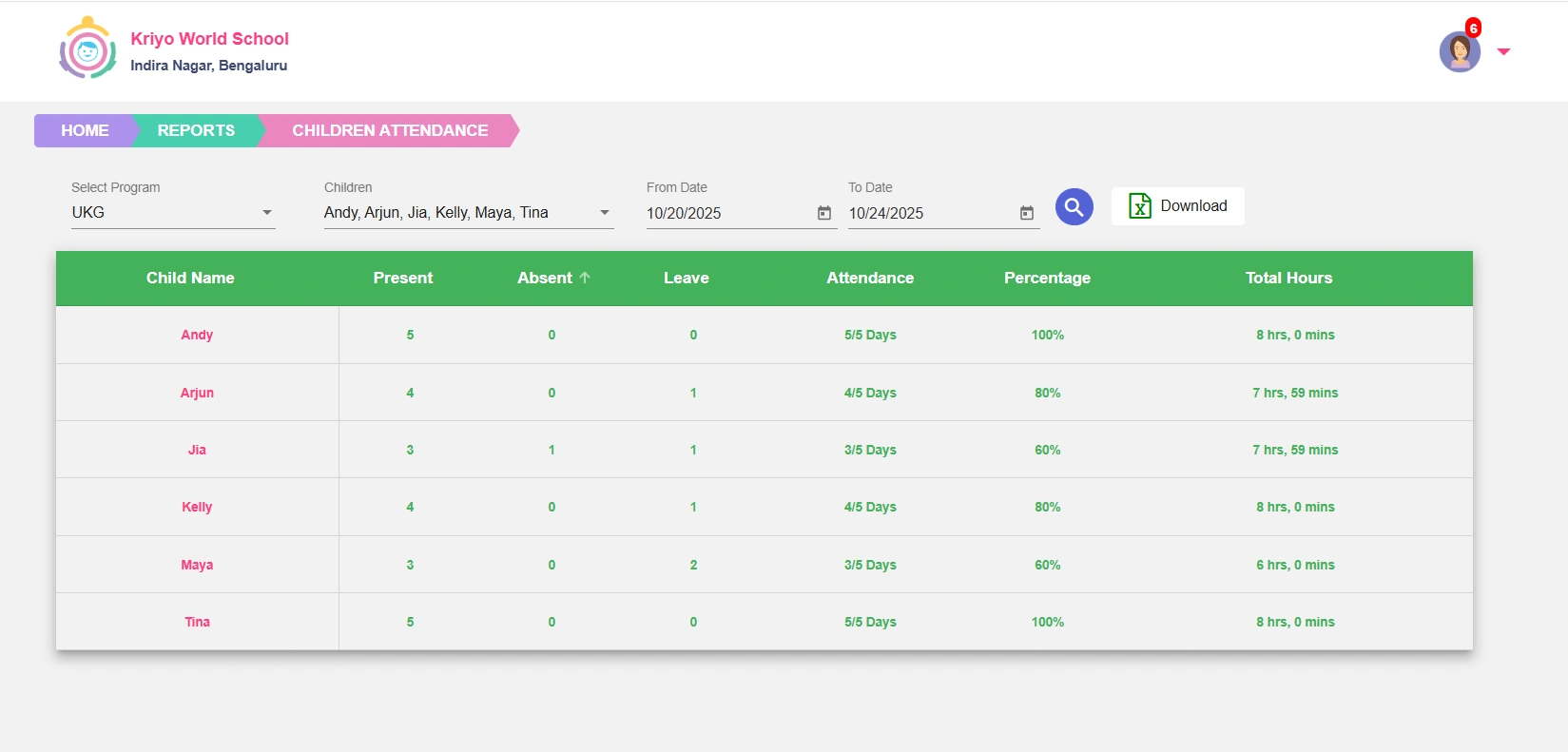The image size is (1568, 752).
Task: Select the child name Tina
Action: tap(197, 622)
